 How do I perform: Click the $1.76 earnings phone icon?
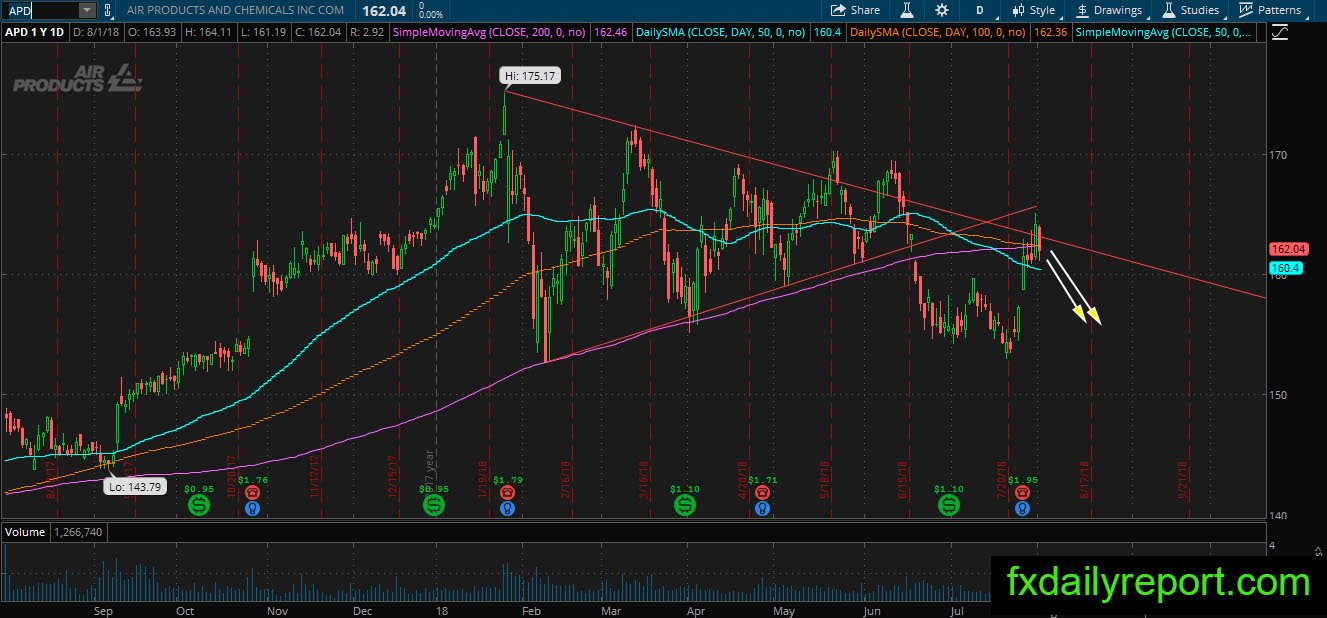click(251, 492)
